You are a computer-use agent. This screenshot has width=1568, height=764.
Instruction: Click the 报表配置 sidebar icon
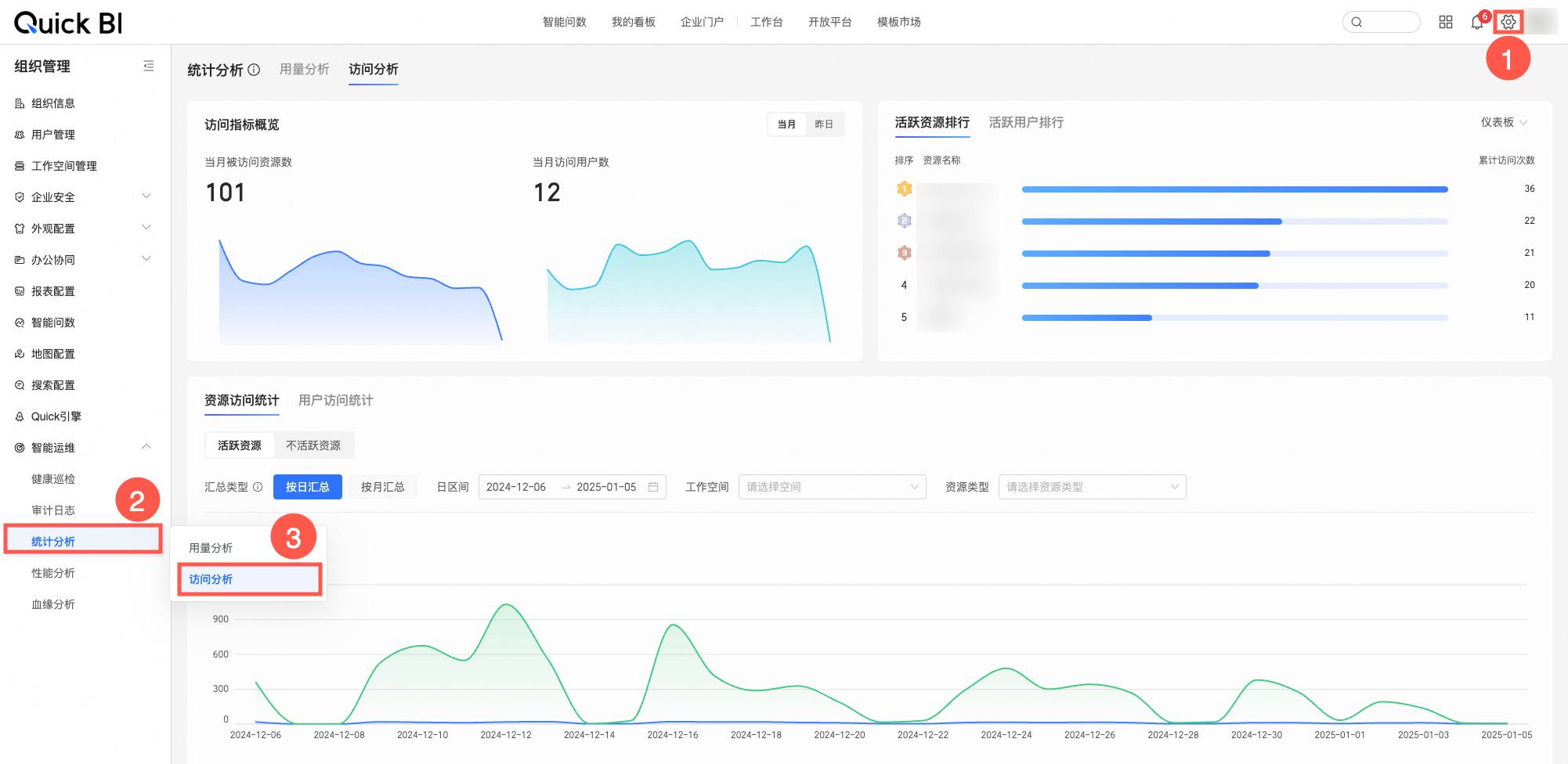[20, 291]
